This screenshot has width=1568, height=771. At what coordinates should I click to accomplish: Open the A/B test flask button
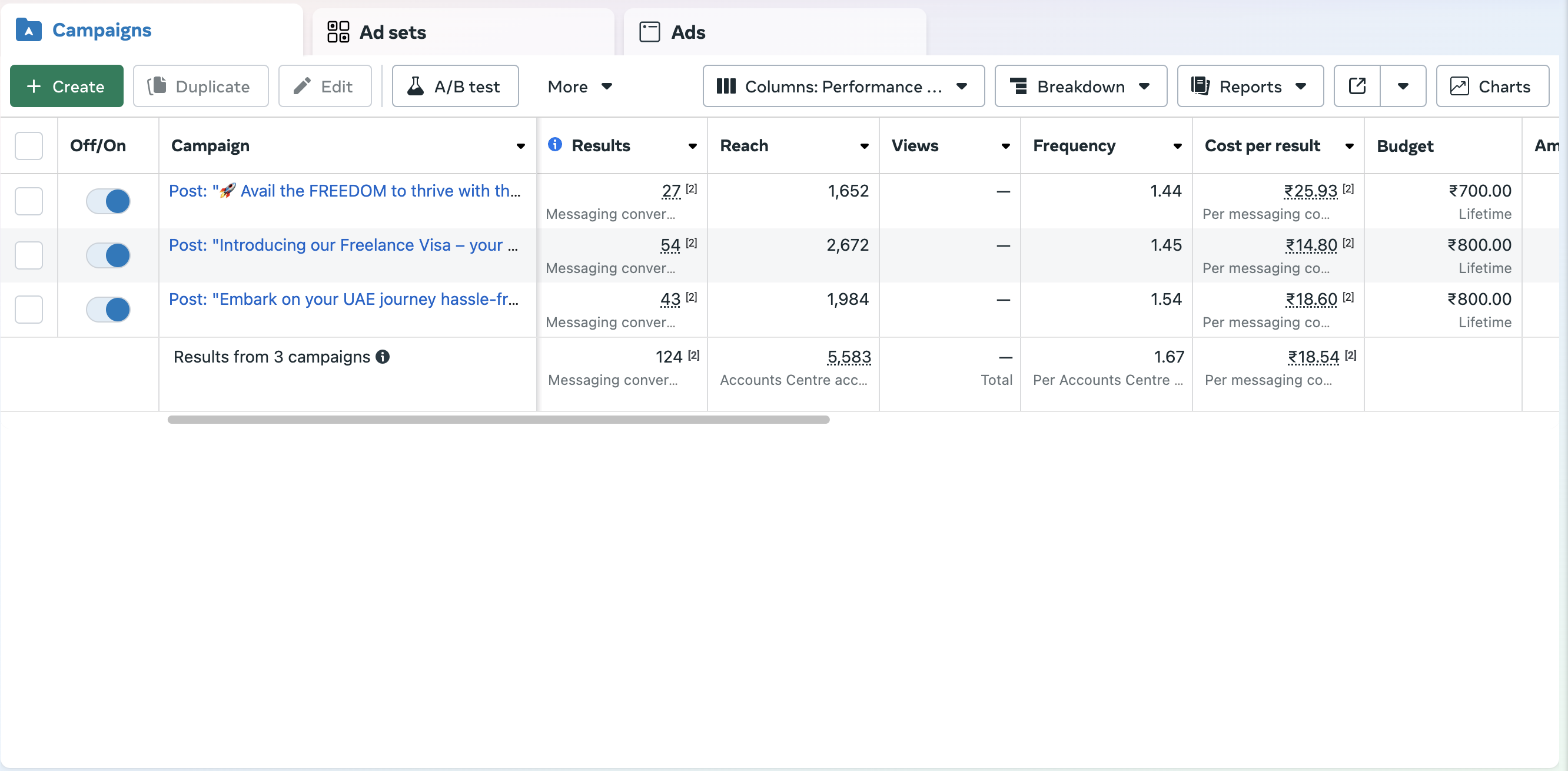tap(456, 86)
